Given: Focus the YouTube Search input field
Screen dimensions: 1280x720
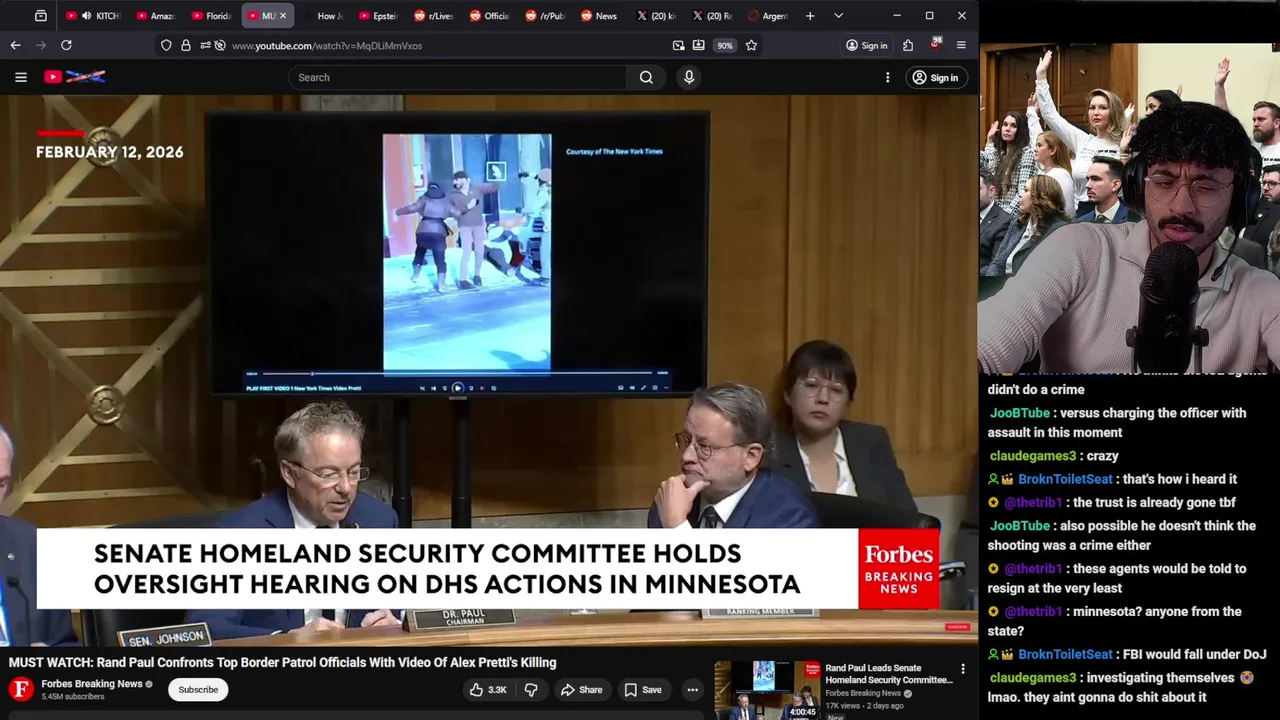Looking at the screenshot, I should click(x=458, y=77).
